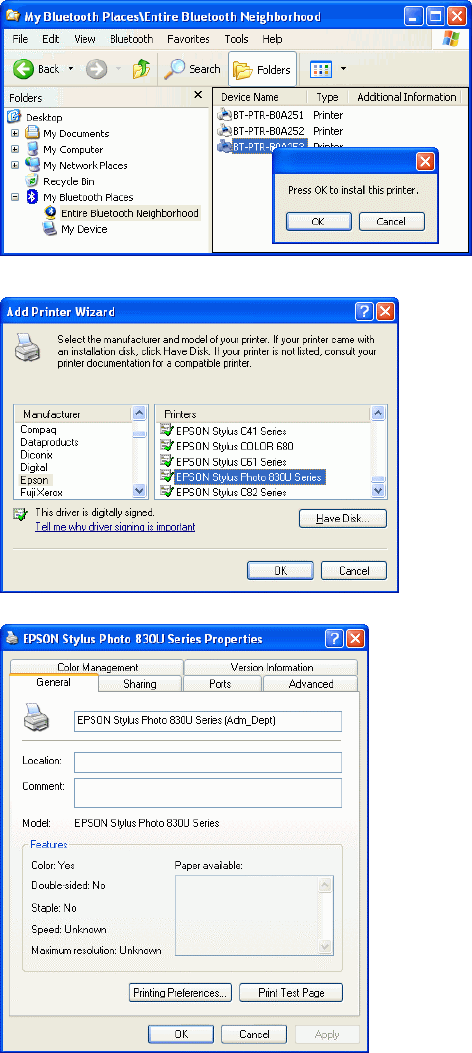
Task: Click Manufacturer list scroll down arrow
Action: [x=139, y=490]
